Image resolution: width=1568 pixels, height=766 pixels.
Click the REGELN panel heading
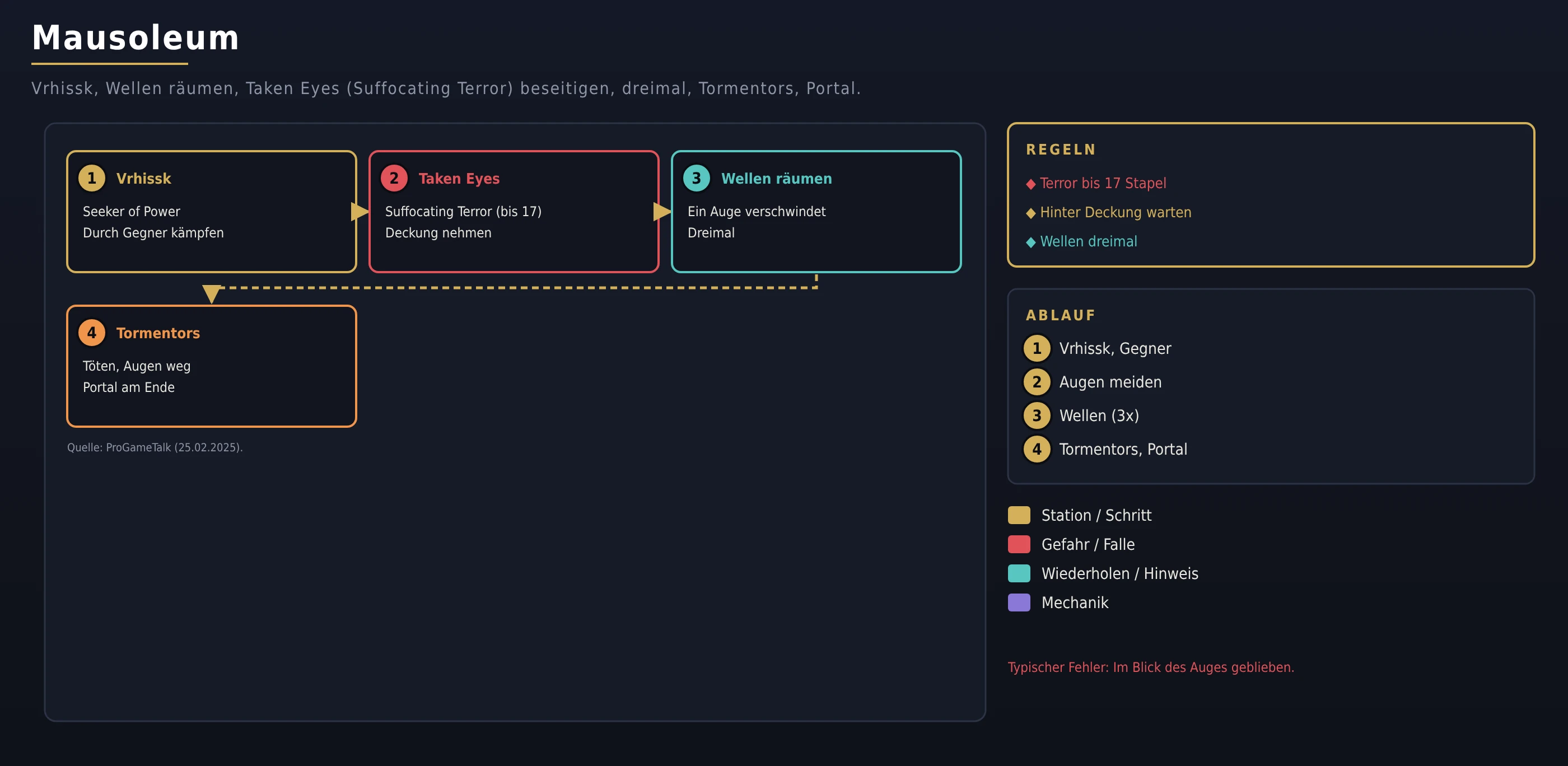(x=1061, y=150)
